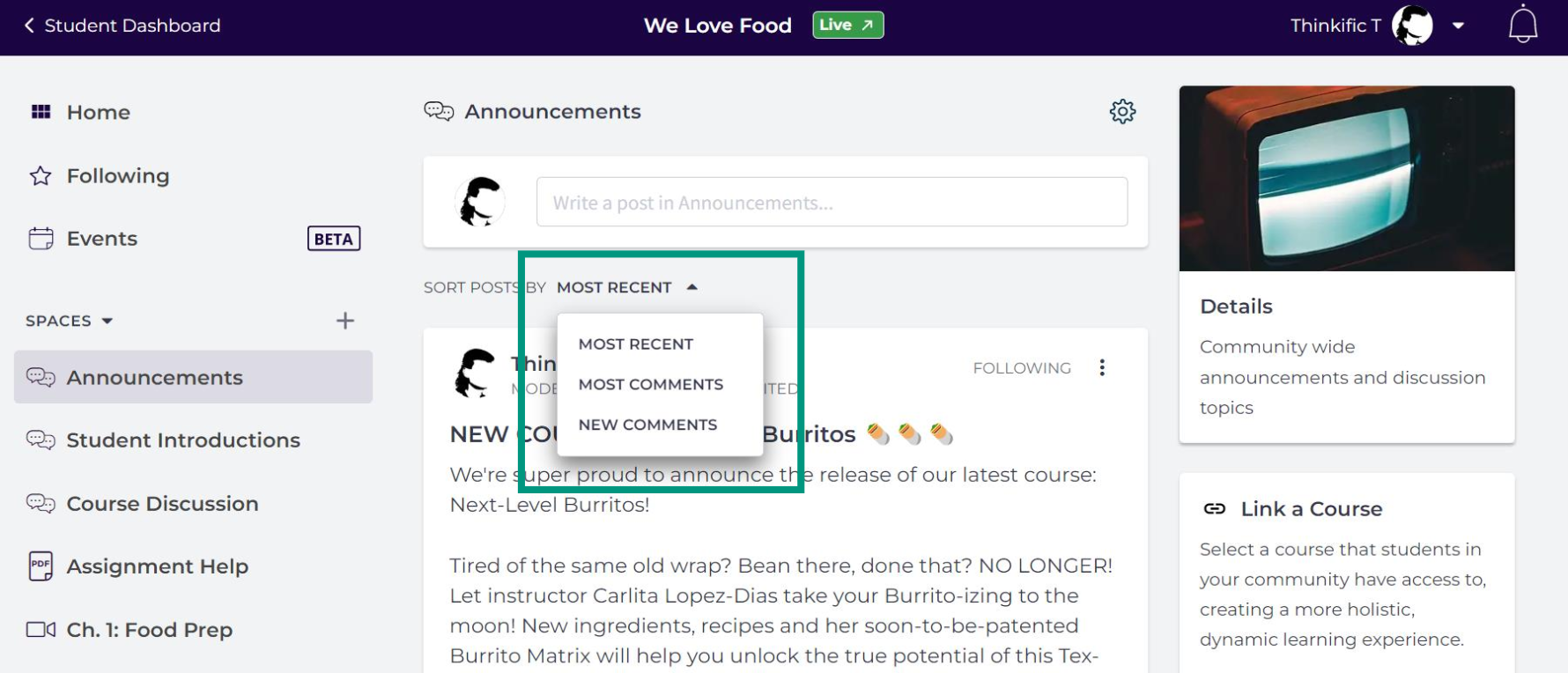Screen dimensions: 1568x673
Task: Toggle the FOLLOWING status on post
Action: tap(1022, 368)
